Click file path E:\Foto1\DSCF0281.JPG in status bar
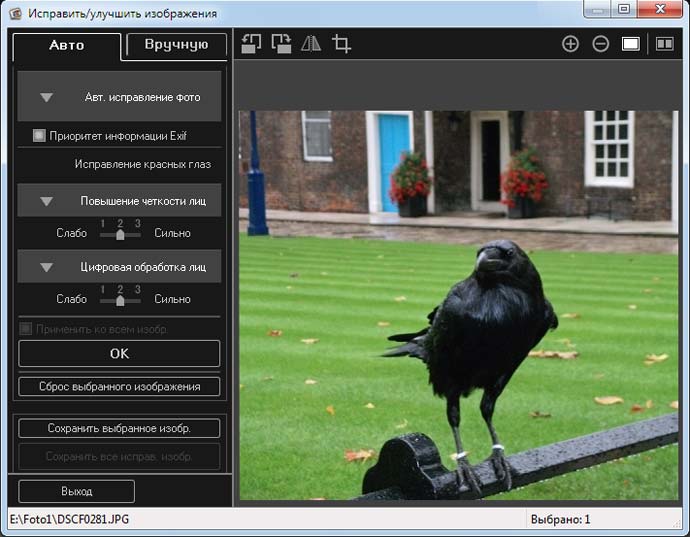The width and height of the screenshot is (690, 537). tap(70, 519)
